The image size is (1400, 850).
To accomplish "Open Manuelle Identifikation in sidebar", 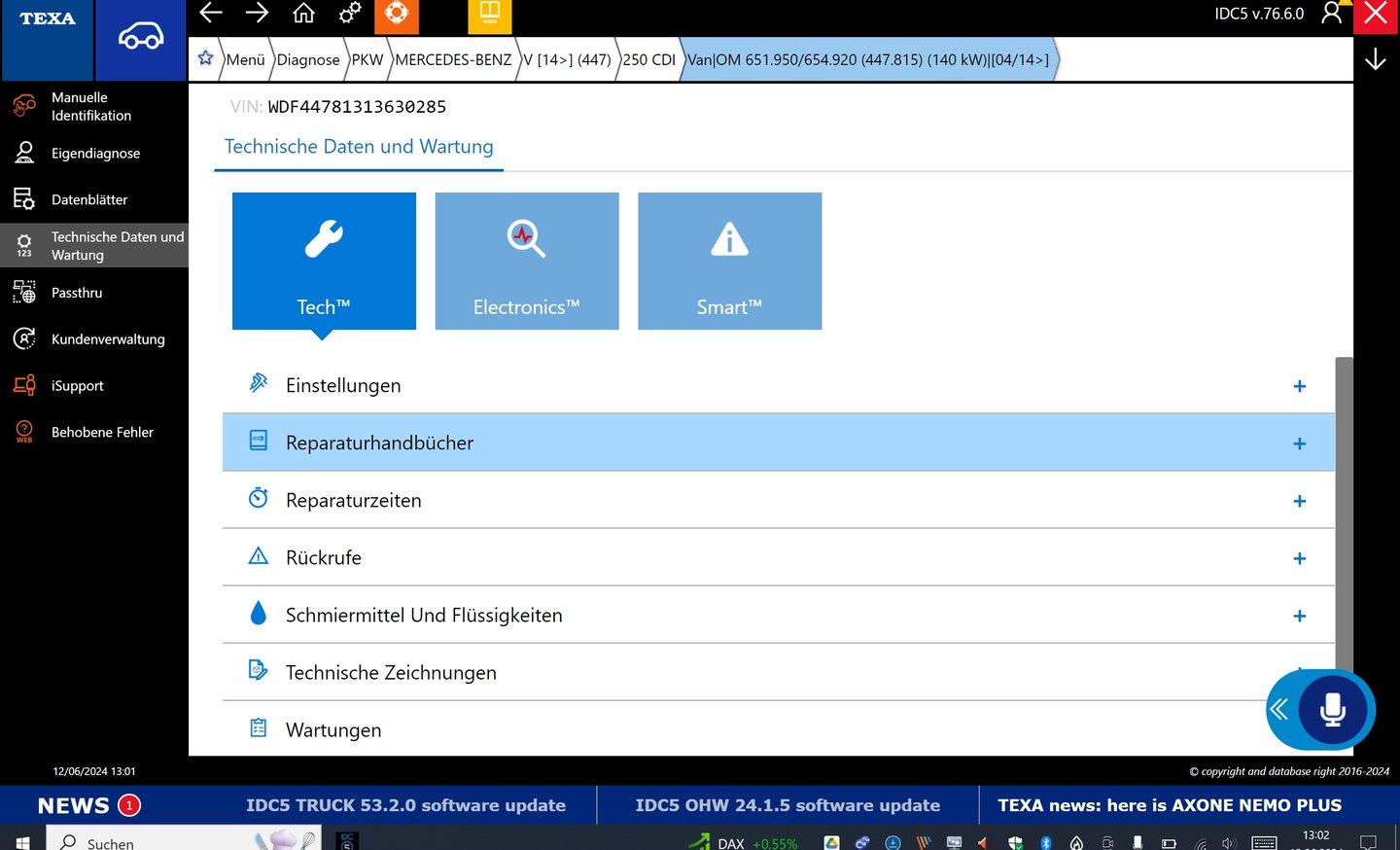I will click(94, 106).
